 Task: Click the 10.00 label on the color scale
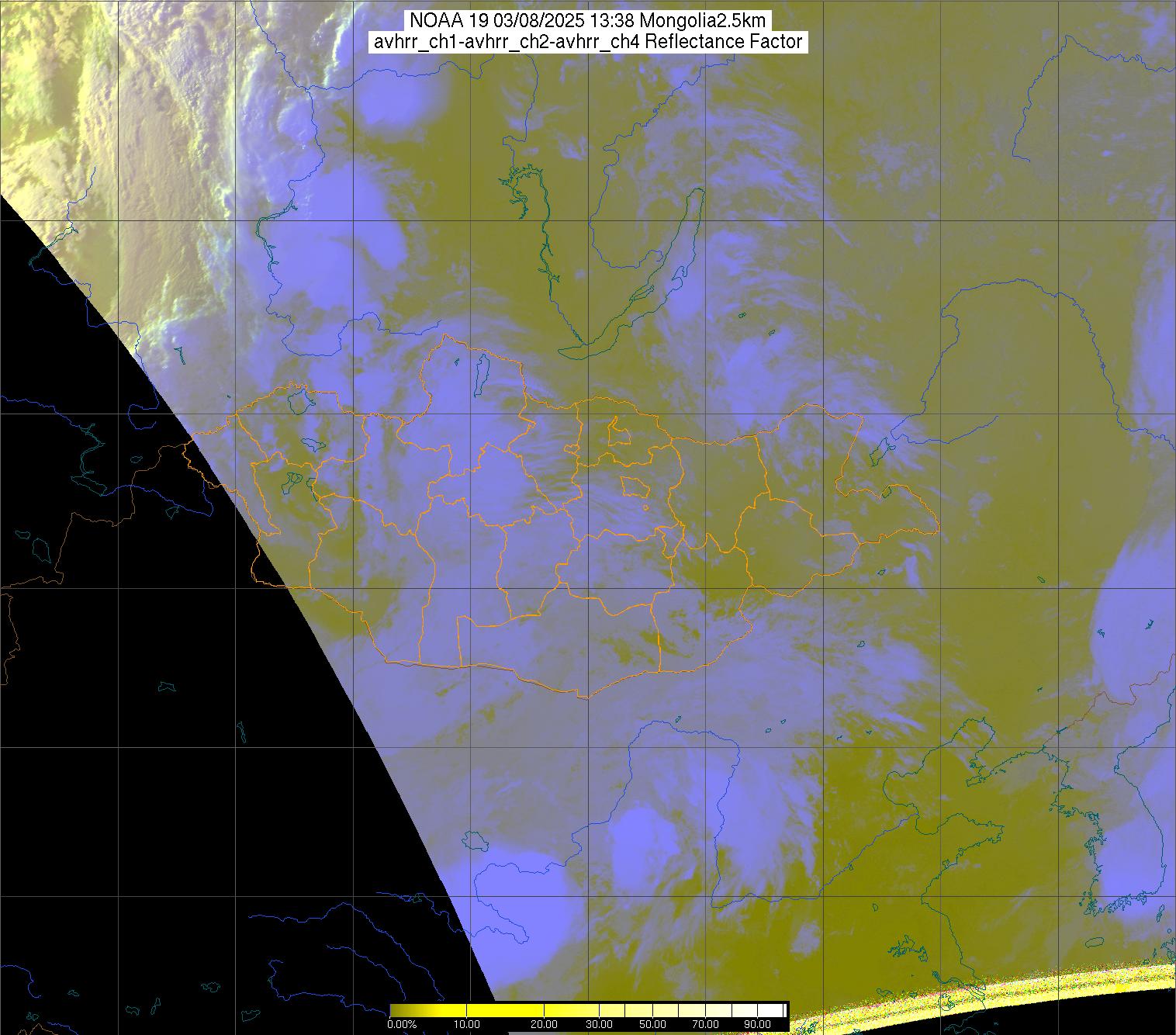tap(466, 1025)
